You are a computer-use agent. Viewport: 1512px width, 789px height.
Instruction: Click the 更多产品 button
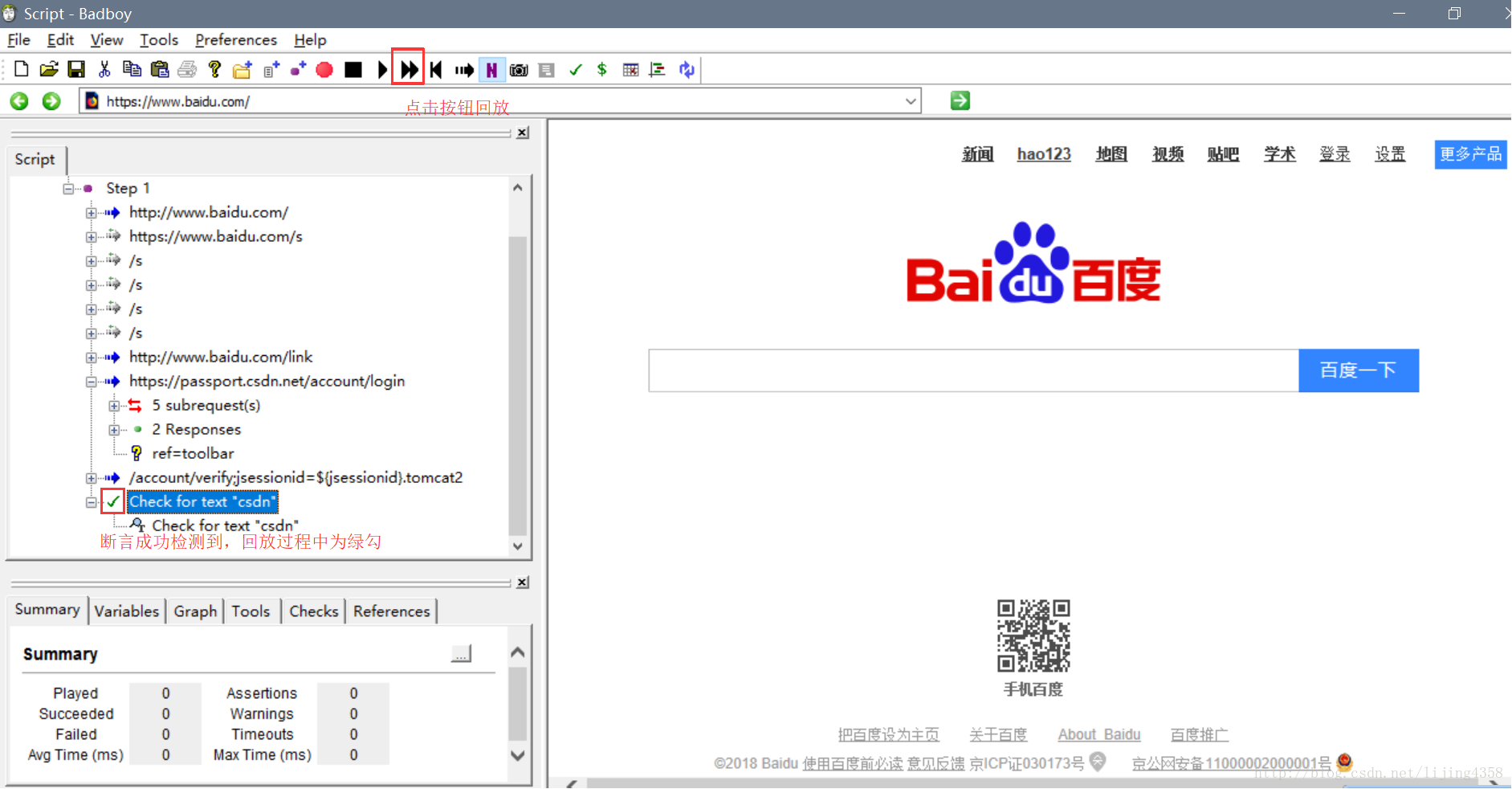point(1470,154)
